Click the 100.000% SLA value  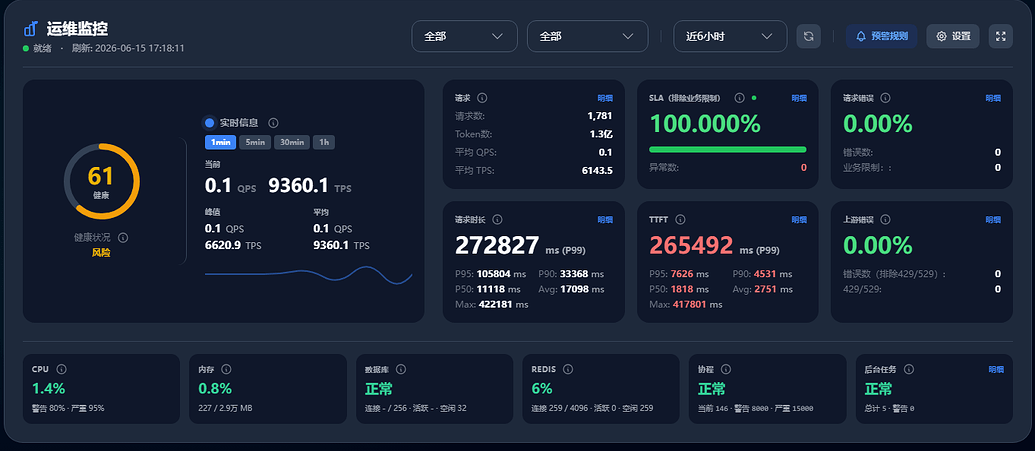[705, 123]
